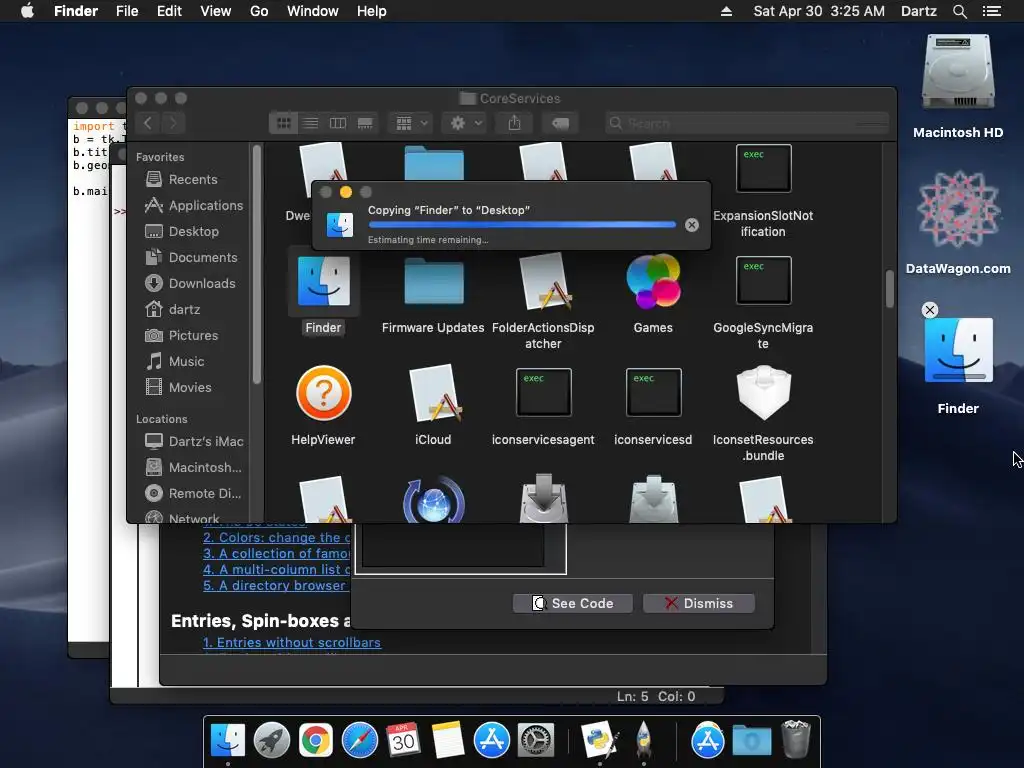Open dartz home folder in sidebar

pos(173,310)
